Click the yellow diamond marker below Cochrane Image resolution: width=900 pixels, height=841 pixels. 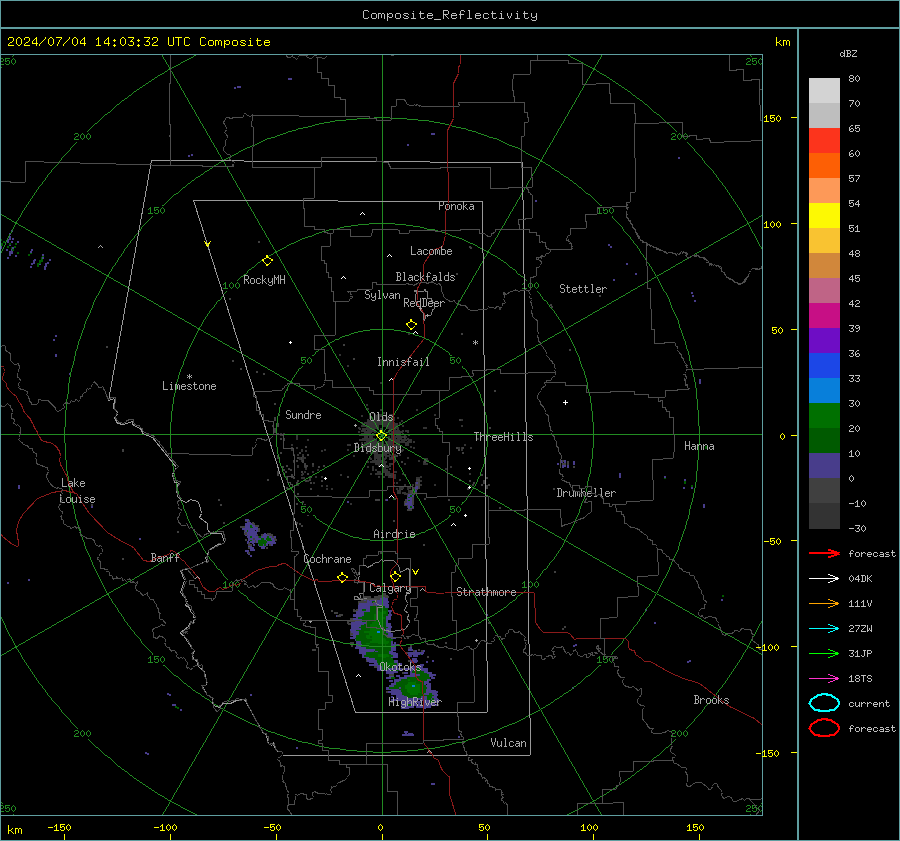pos(343,578)
